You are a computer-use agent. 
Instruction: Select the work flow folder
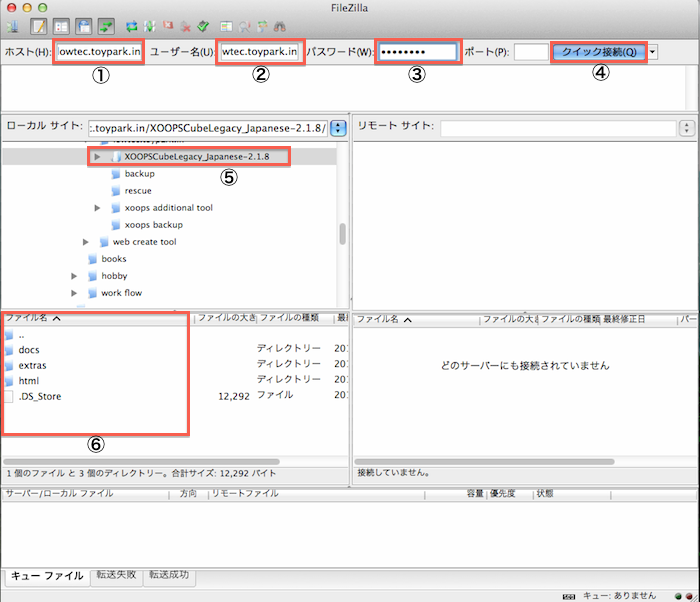tap(121, 293)
